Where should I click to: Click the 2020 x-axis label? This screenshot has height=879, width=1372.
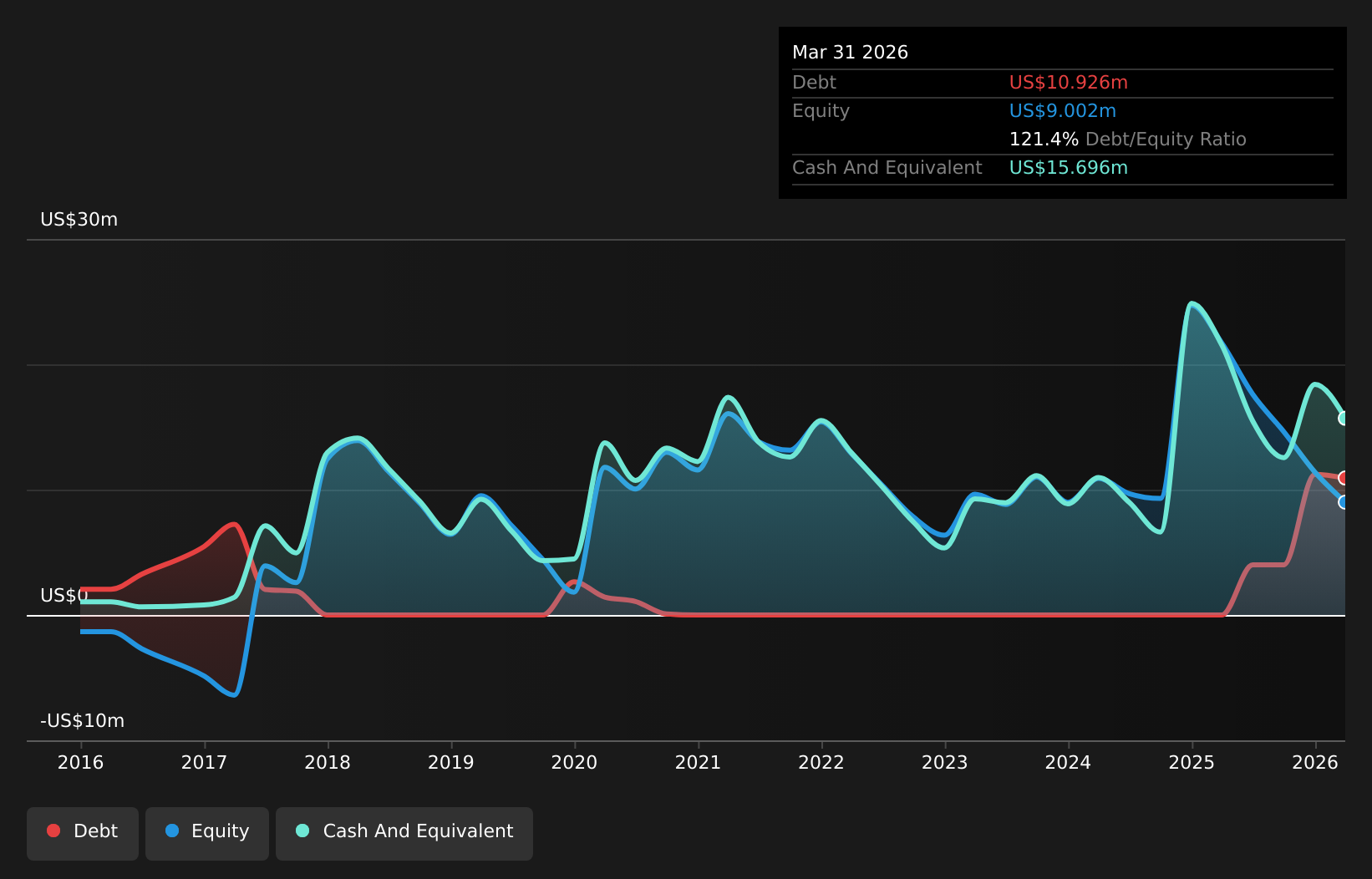coord(575,762)
